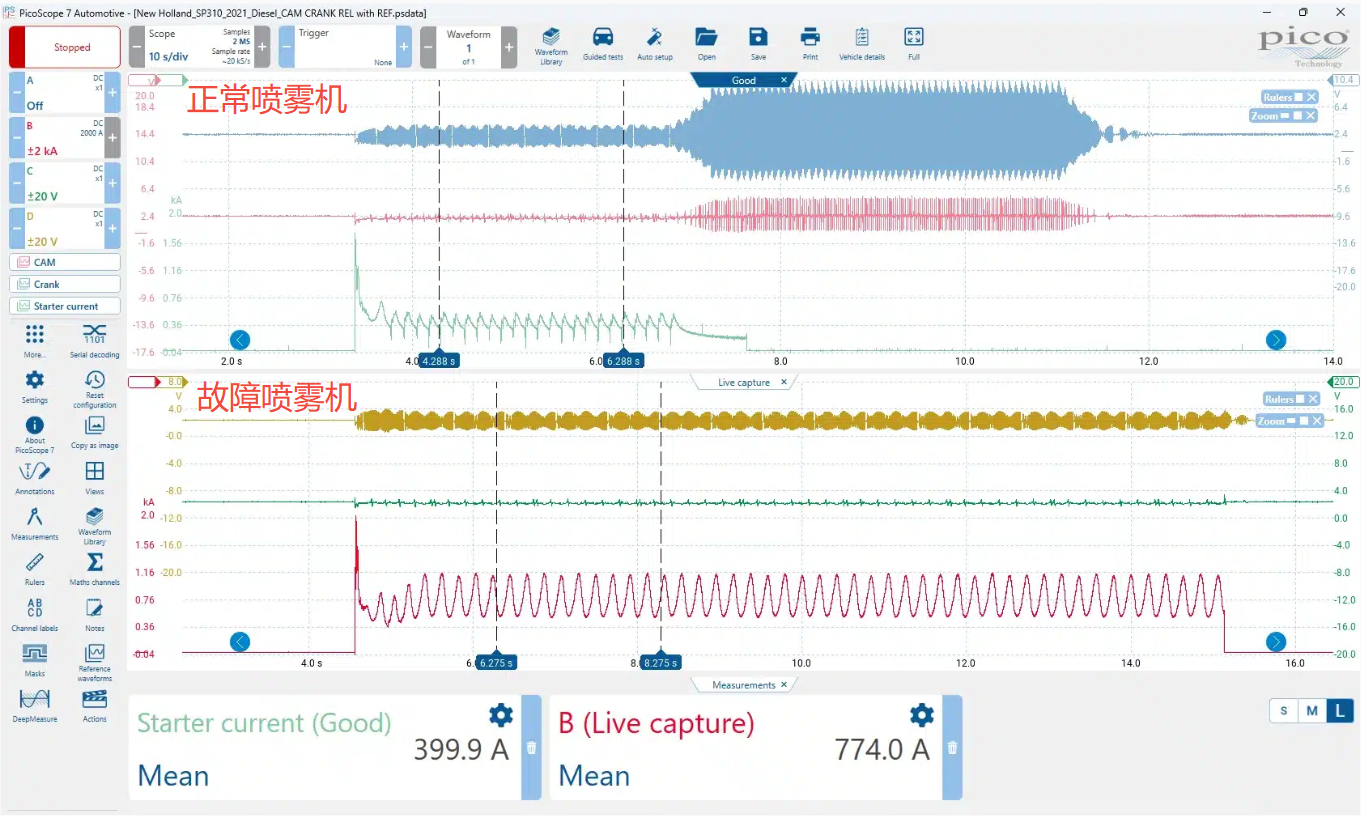Screen dimensions: 1361x816
Task: Go to next Waveform buffer
Action: pyautogui.click(x=509, y=47)
